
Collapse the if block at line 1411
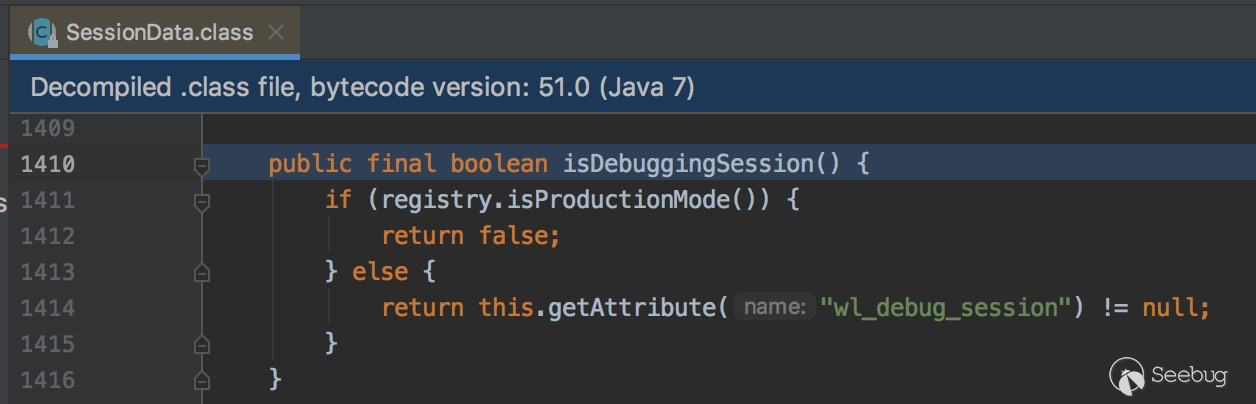(x=201, y=201)
